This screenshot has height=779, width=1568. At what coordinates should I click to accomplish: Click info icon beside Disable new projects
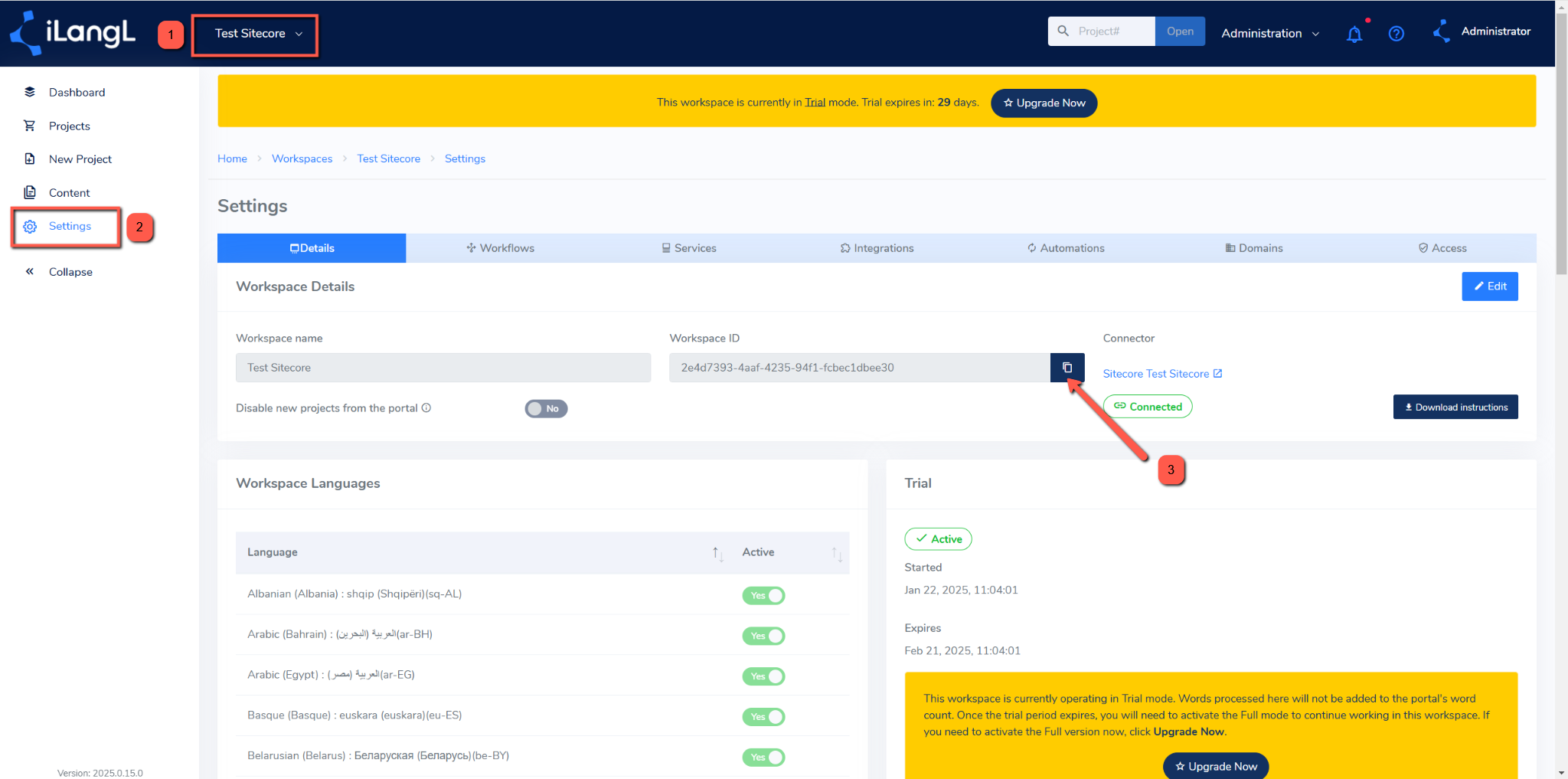click(x=426, y=408)
